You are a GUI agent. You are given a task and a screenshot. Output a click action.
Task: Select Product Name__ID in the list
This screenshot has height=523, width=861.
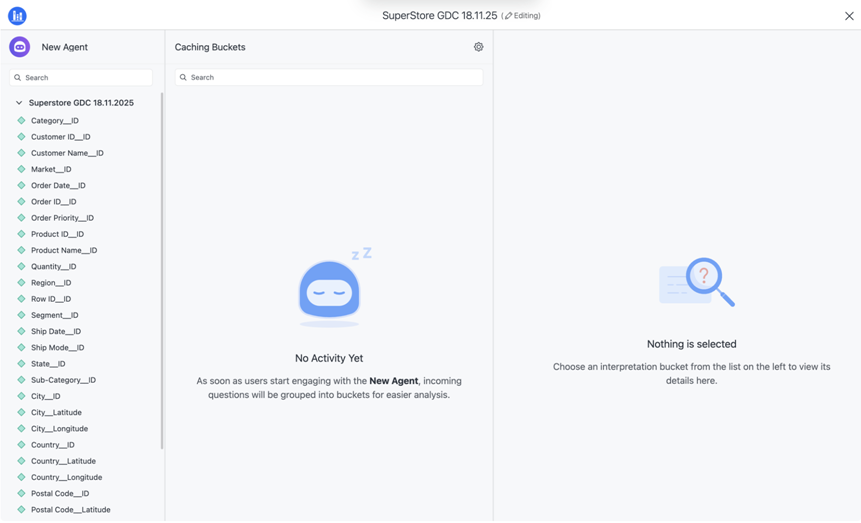[64, 250]
